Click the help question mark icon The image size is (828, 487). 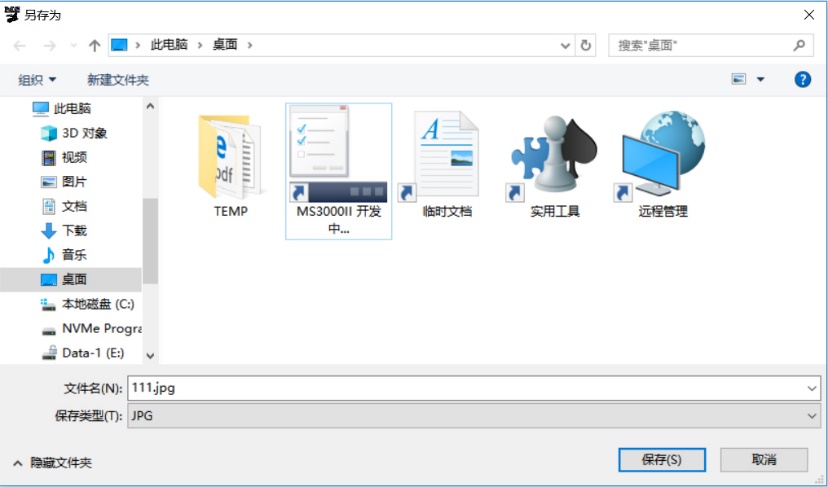coord(802,80)
